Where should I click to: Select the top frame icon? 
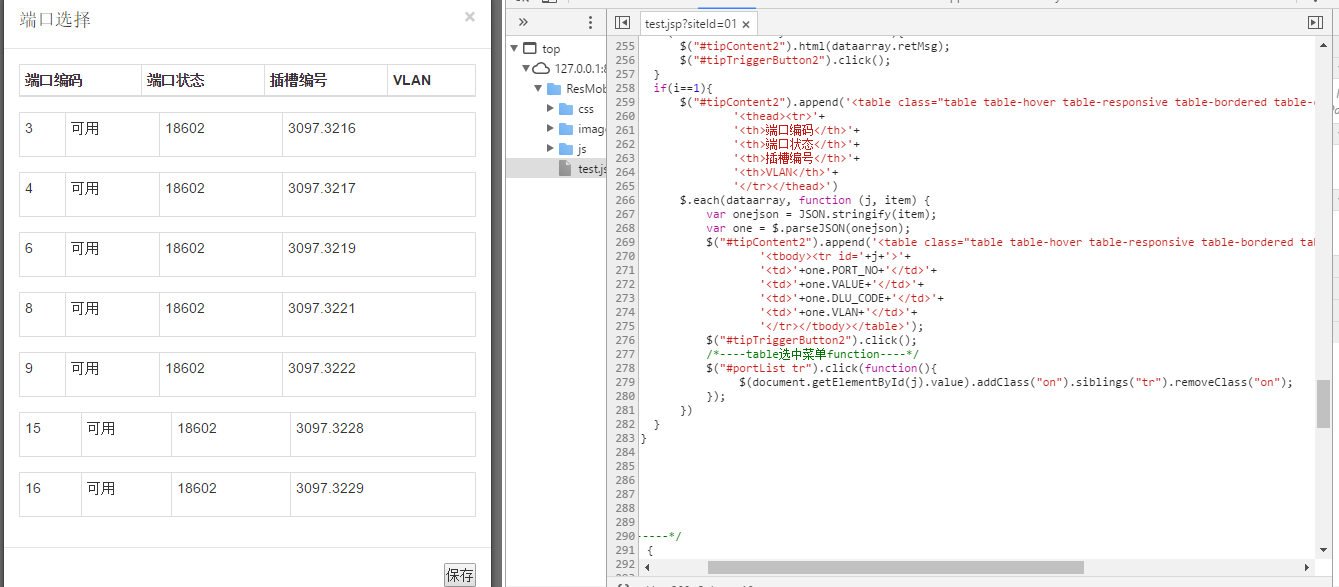(530, 48)
